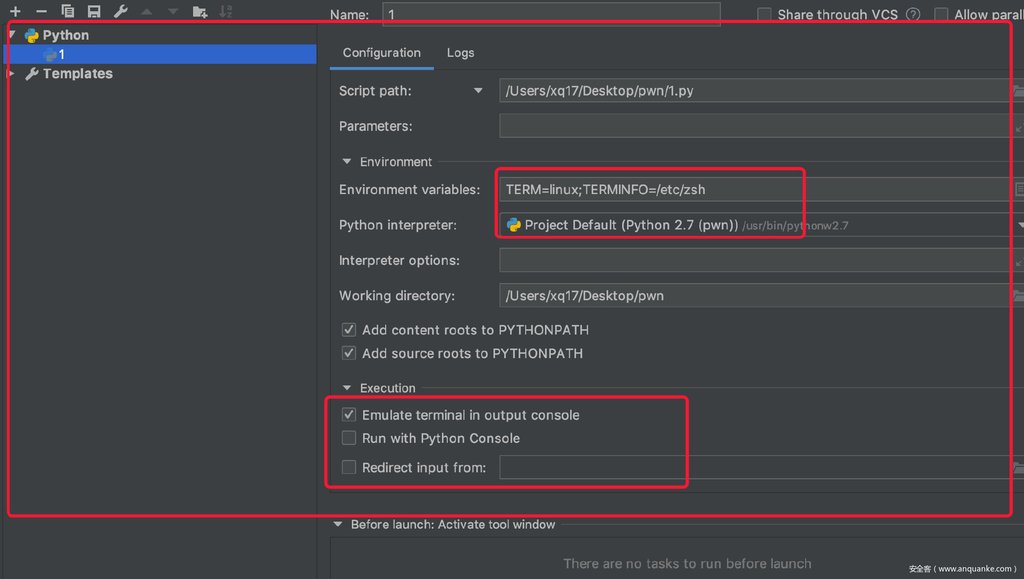Expand the Templates tree node
Image resolution: width=1024 pixels, height=579 pixels.
point(12,74)
